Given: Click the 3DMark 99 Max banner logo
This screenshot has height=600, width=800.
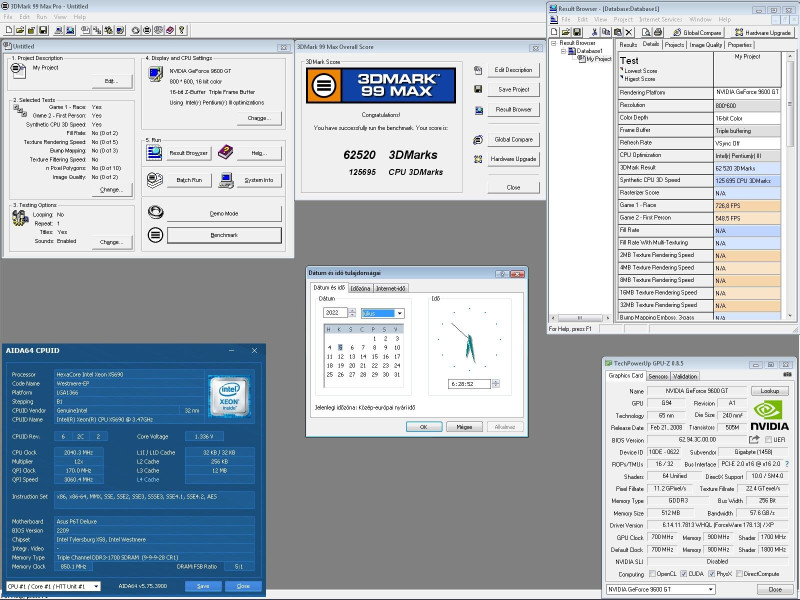Looking at the screenshot, I should click(381, 85).
